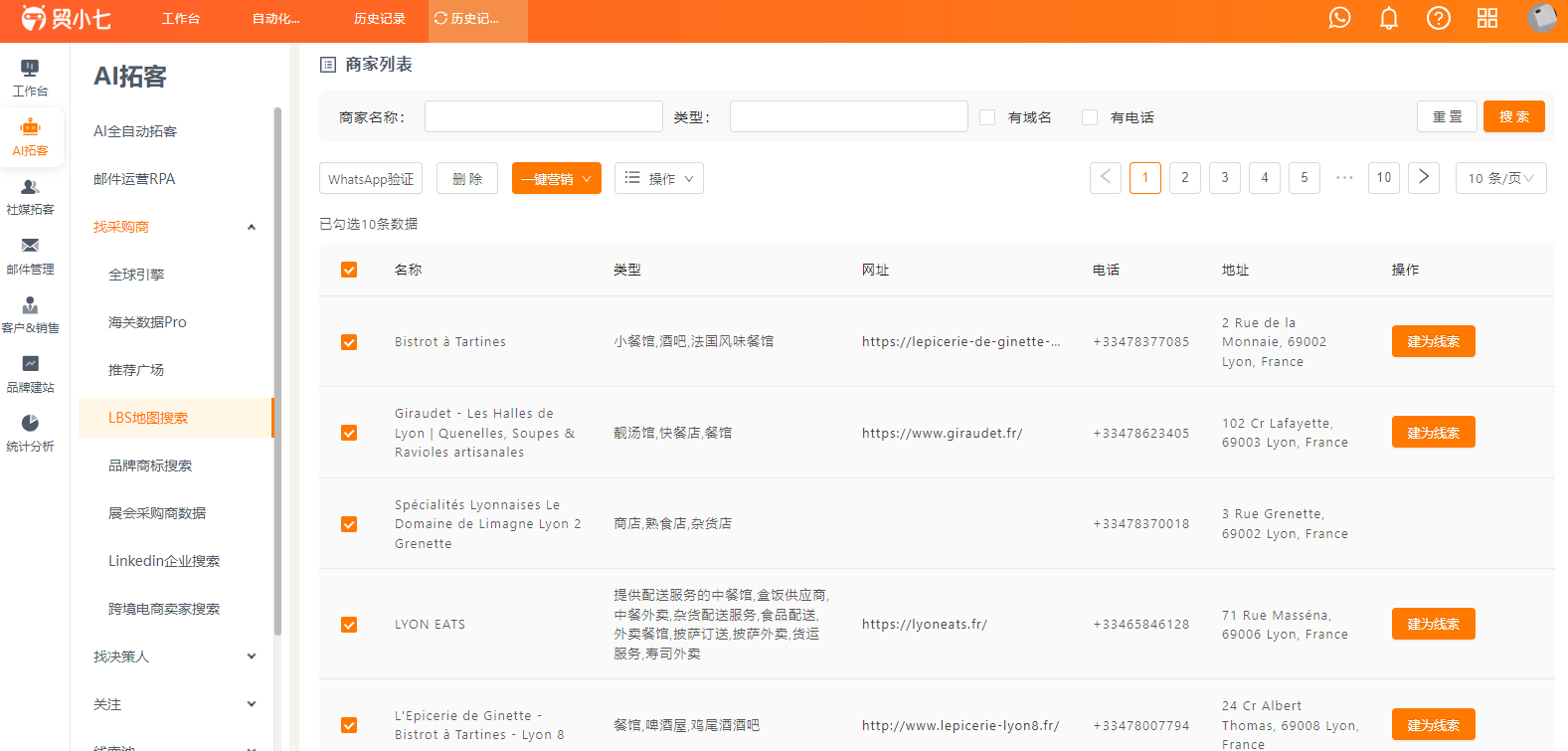Open the notification bell
This screenshot has height=751, width=1568.
pyautogui.click(x=1389, y=18)
